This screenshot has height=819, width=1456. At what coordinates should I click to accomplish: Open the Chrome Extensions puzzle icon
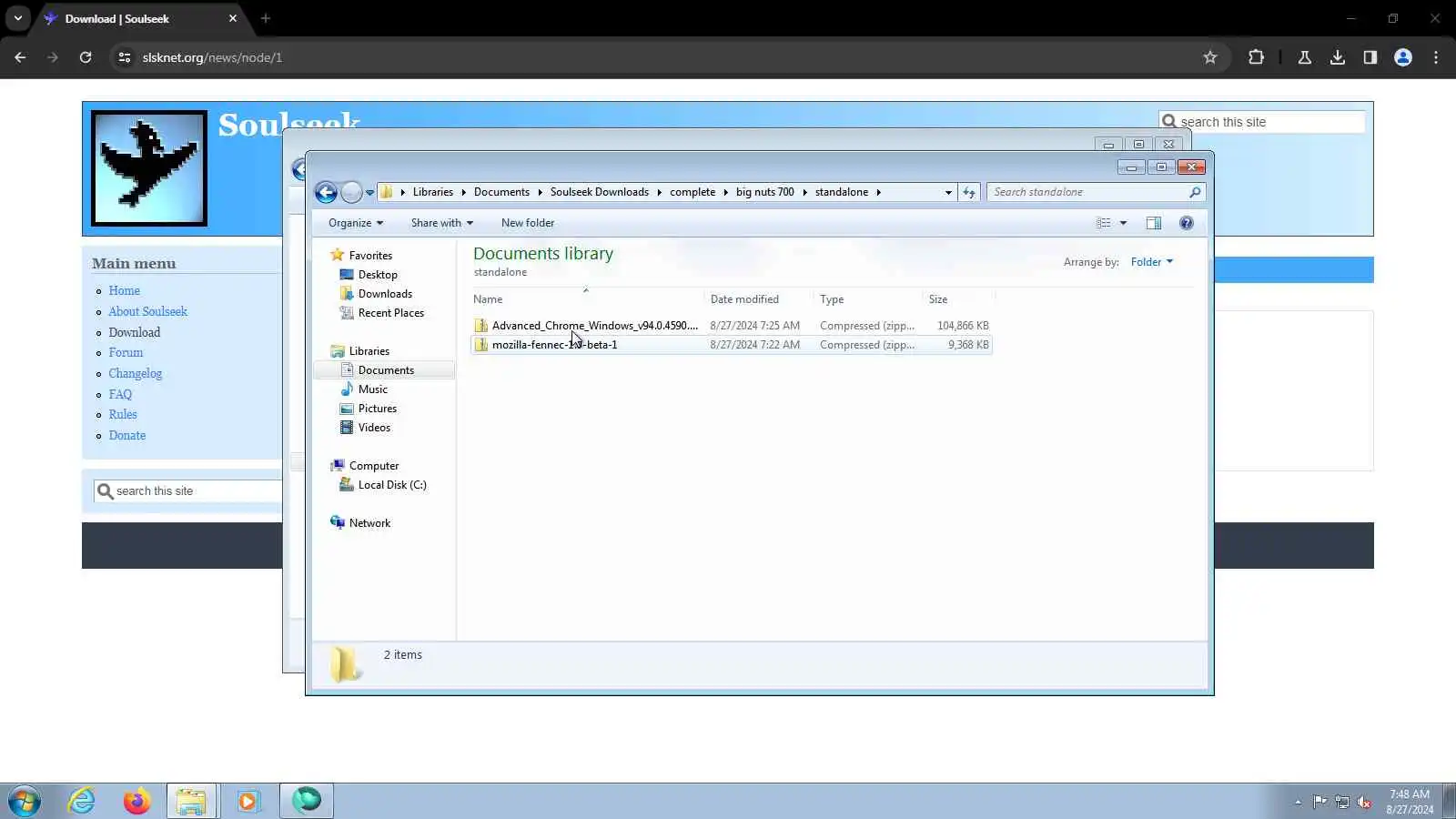tap(1256, 57)
